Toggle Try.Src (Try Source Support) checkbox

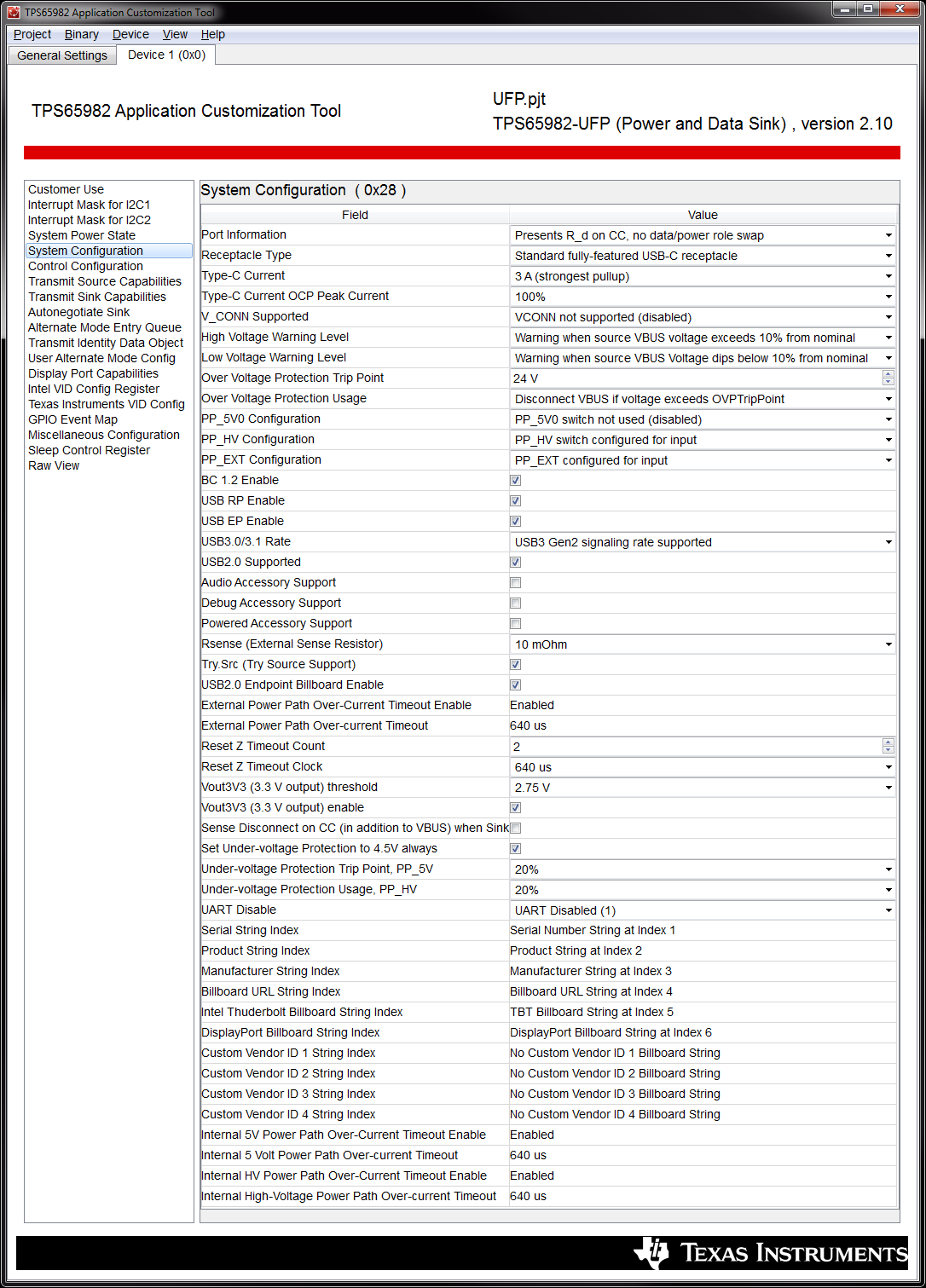tap(515, 665)
